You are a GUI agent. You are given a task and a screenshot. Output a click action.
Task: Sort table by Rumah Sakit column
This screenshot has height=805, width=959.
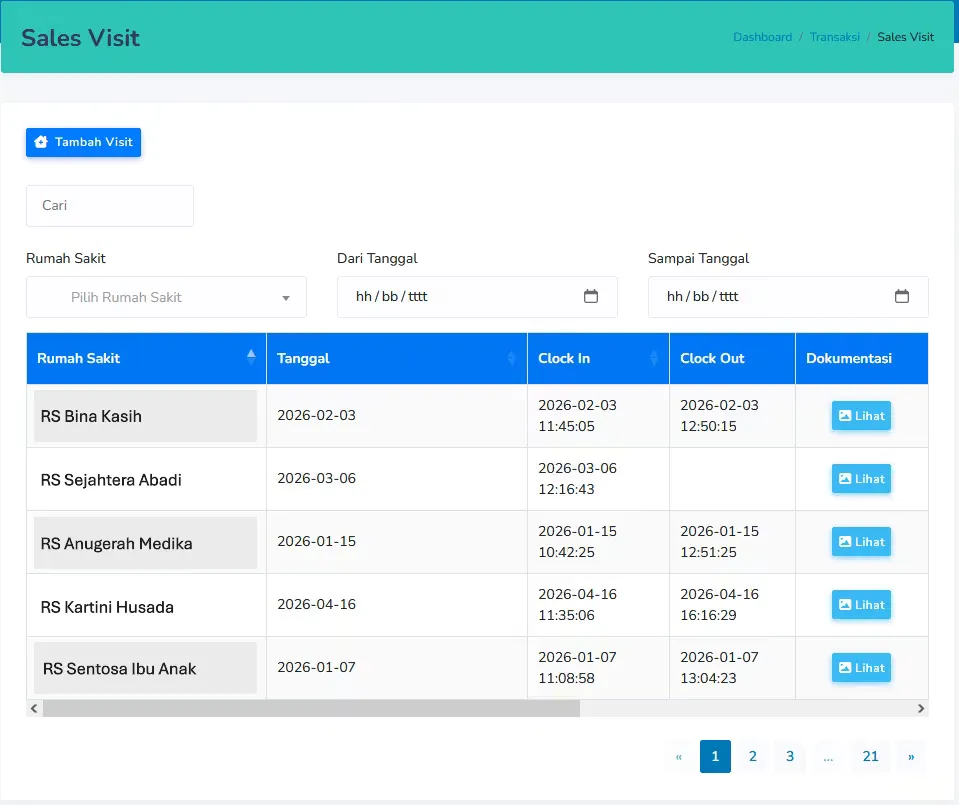tap(146, 358)
